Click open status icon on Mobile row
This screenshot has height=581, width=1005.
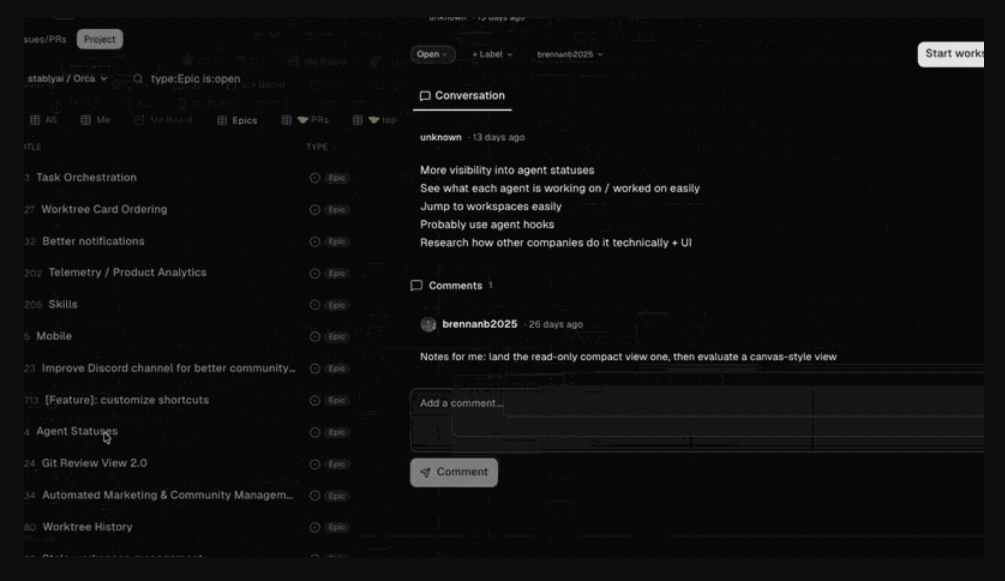point(315,337)
